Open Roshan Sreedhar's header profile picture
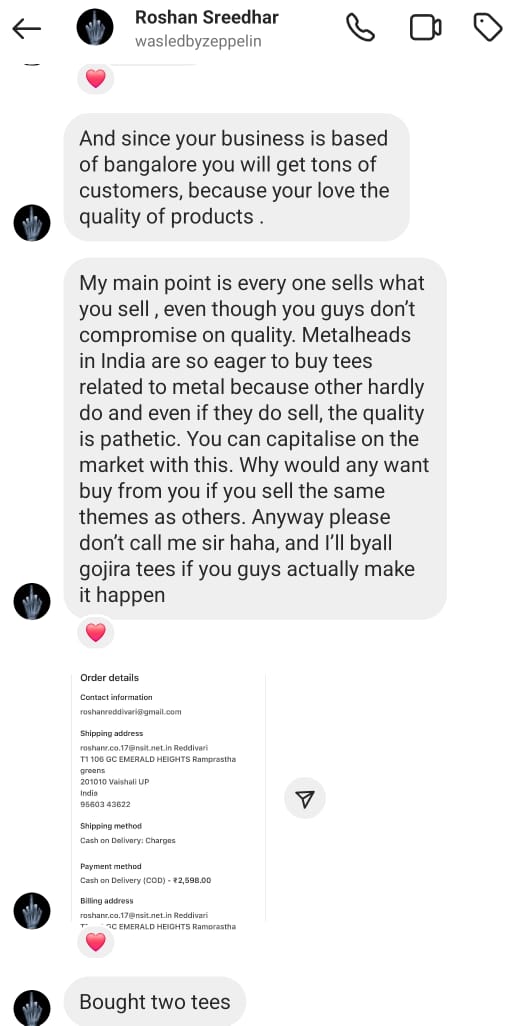The width and height of the screenshot is (510, 1026). [95, 27]
